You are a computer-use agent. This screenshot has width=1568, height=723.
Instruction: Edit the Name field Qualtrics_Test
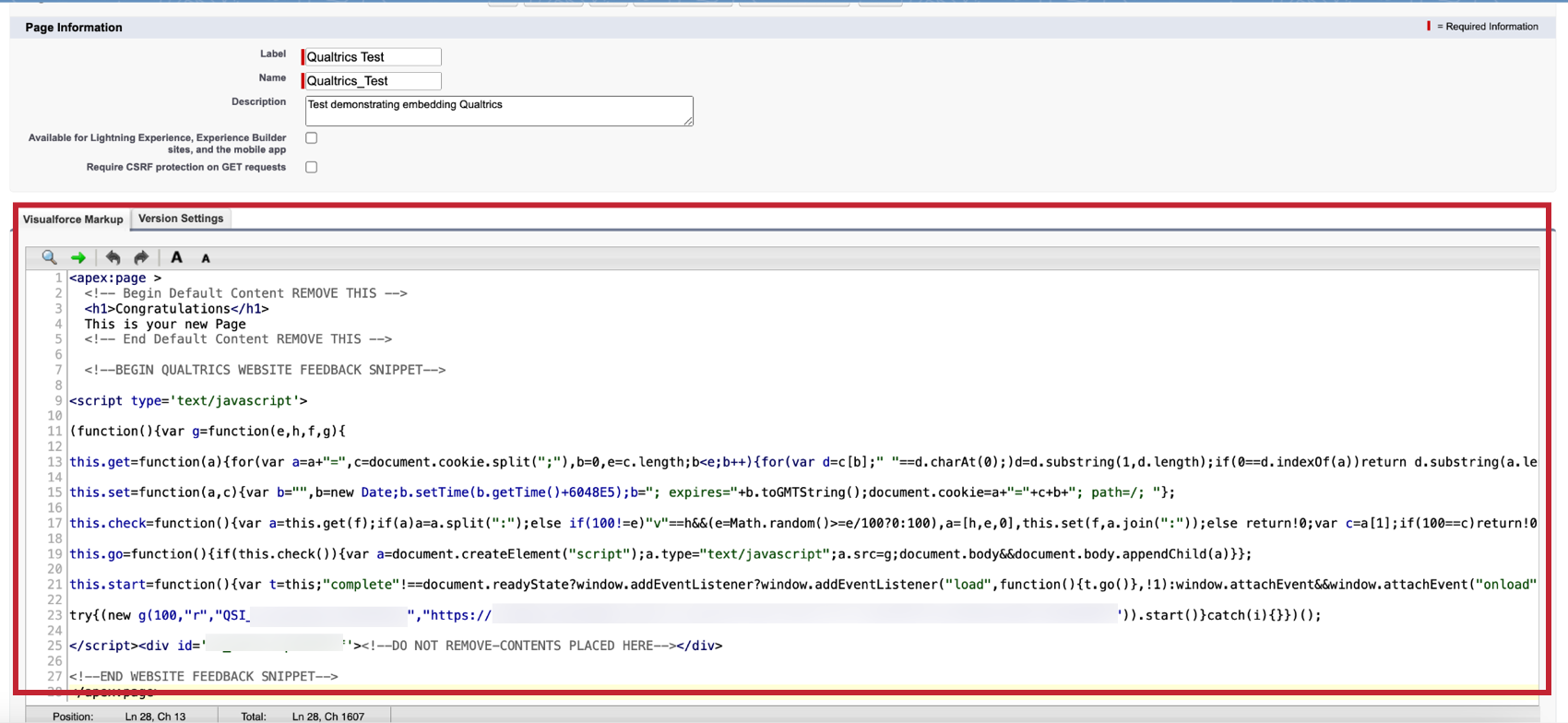[372, 81]
